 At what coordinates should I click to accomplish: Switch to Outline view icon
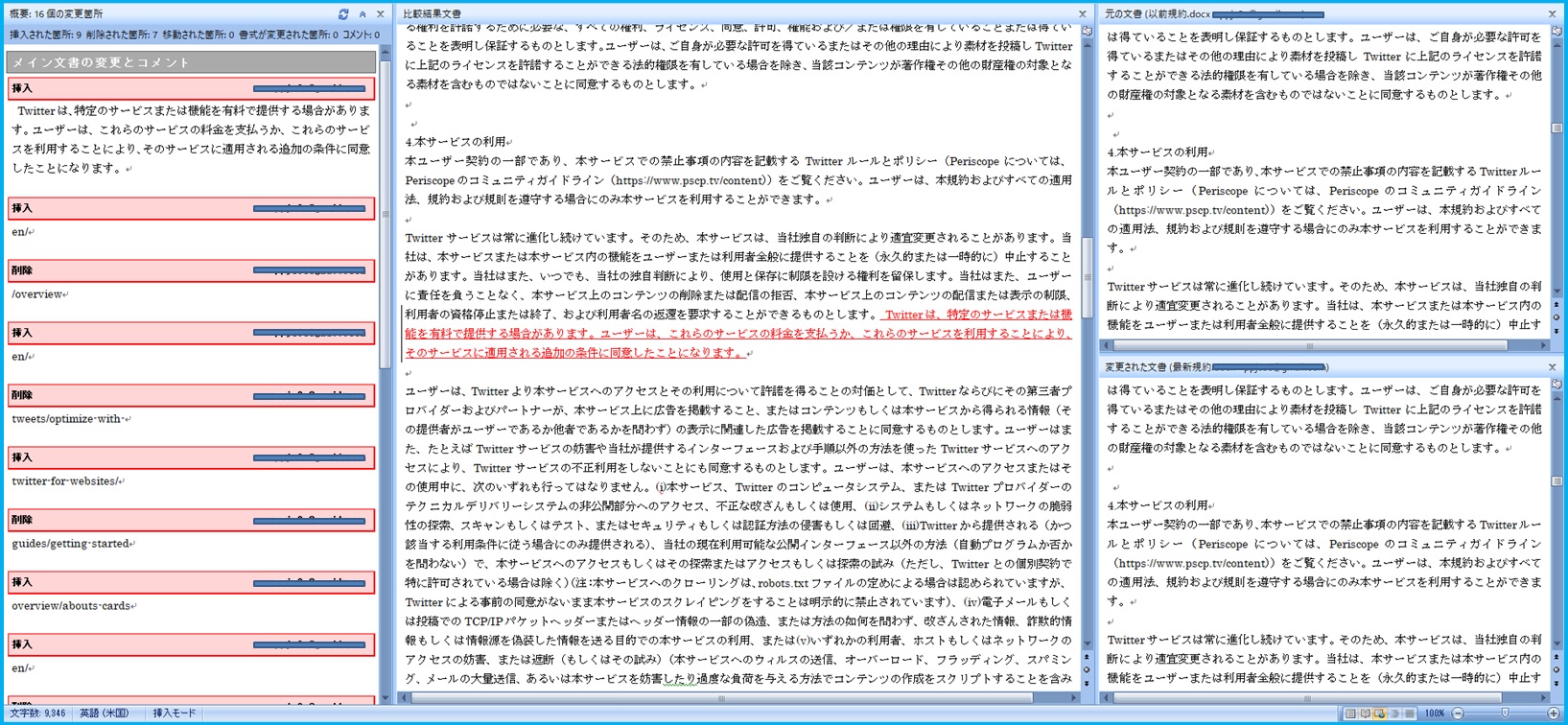pyautogui.click(x=1394, y=713)
